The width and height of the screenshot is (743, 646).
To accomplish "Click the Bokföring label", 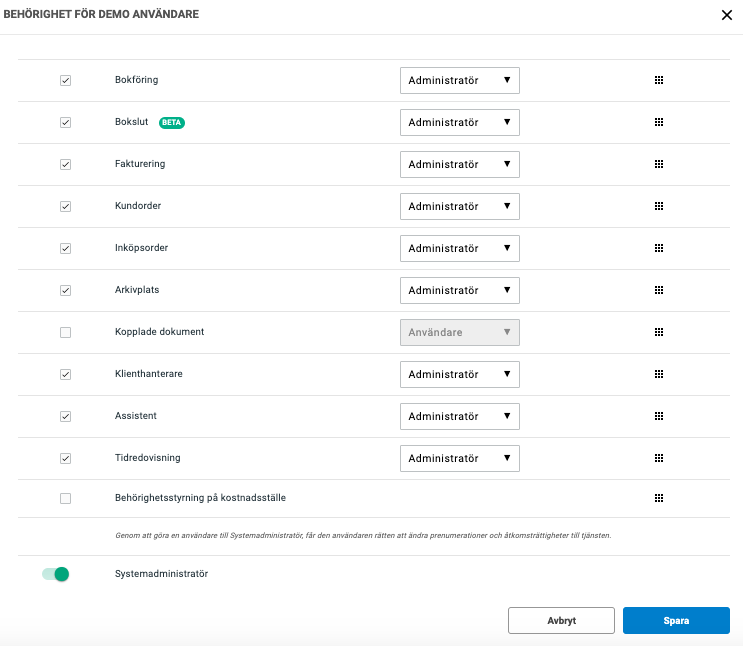I will click(136, 80).
